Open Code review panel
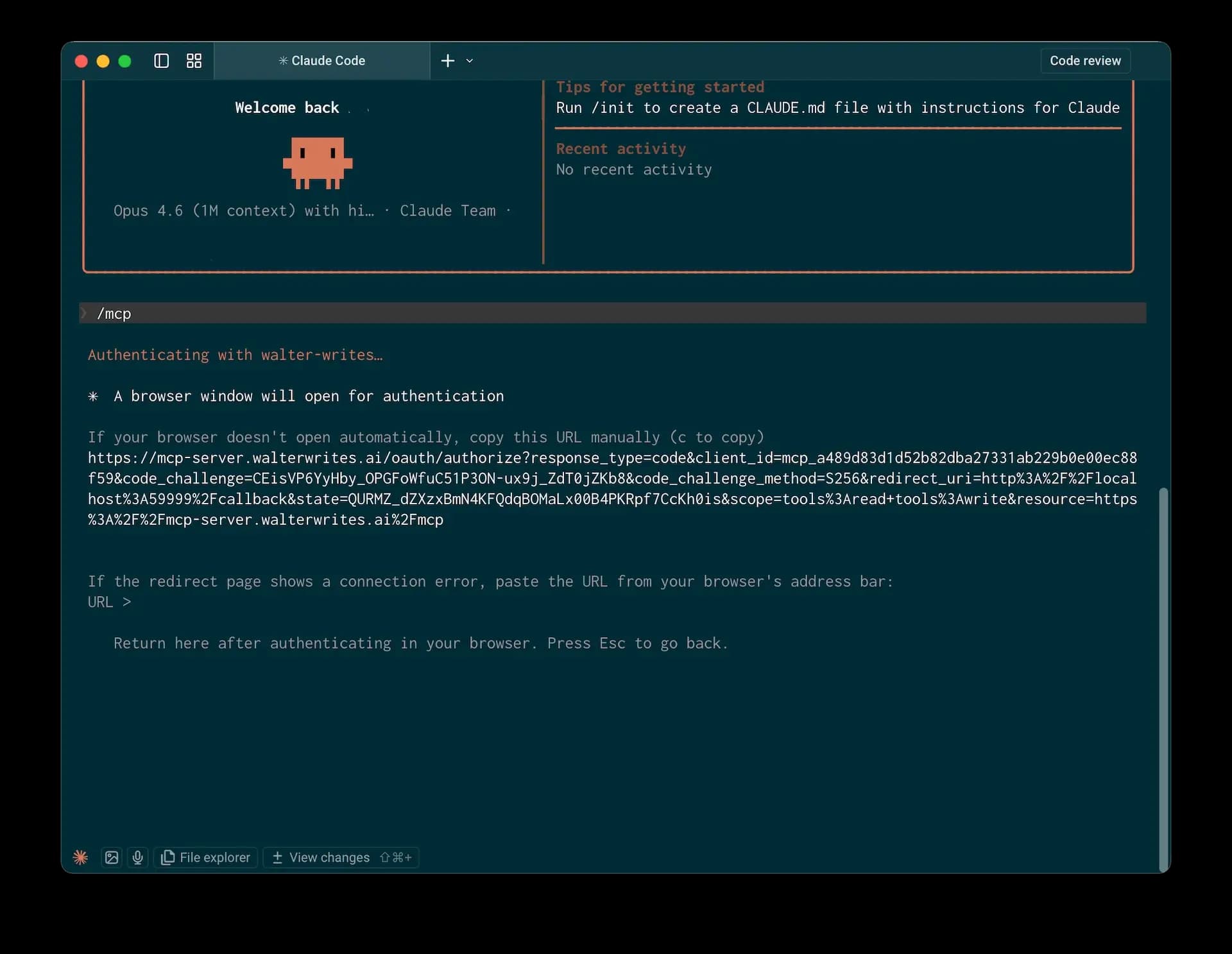This screenshot has height=954, width=1232. point(1085,60)
